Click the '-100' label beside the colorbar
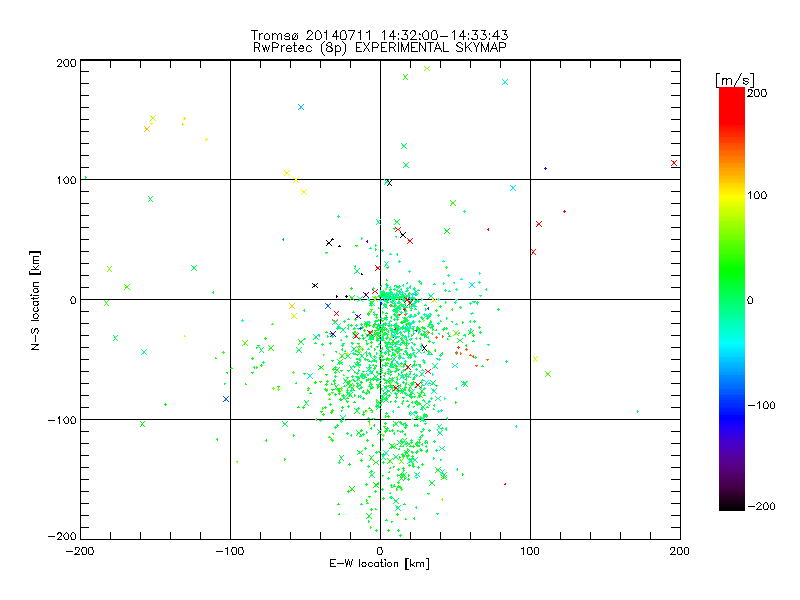The height and width of the screenshot is (600, 800). (761, 406)
